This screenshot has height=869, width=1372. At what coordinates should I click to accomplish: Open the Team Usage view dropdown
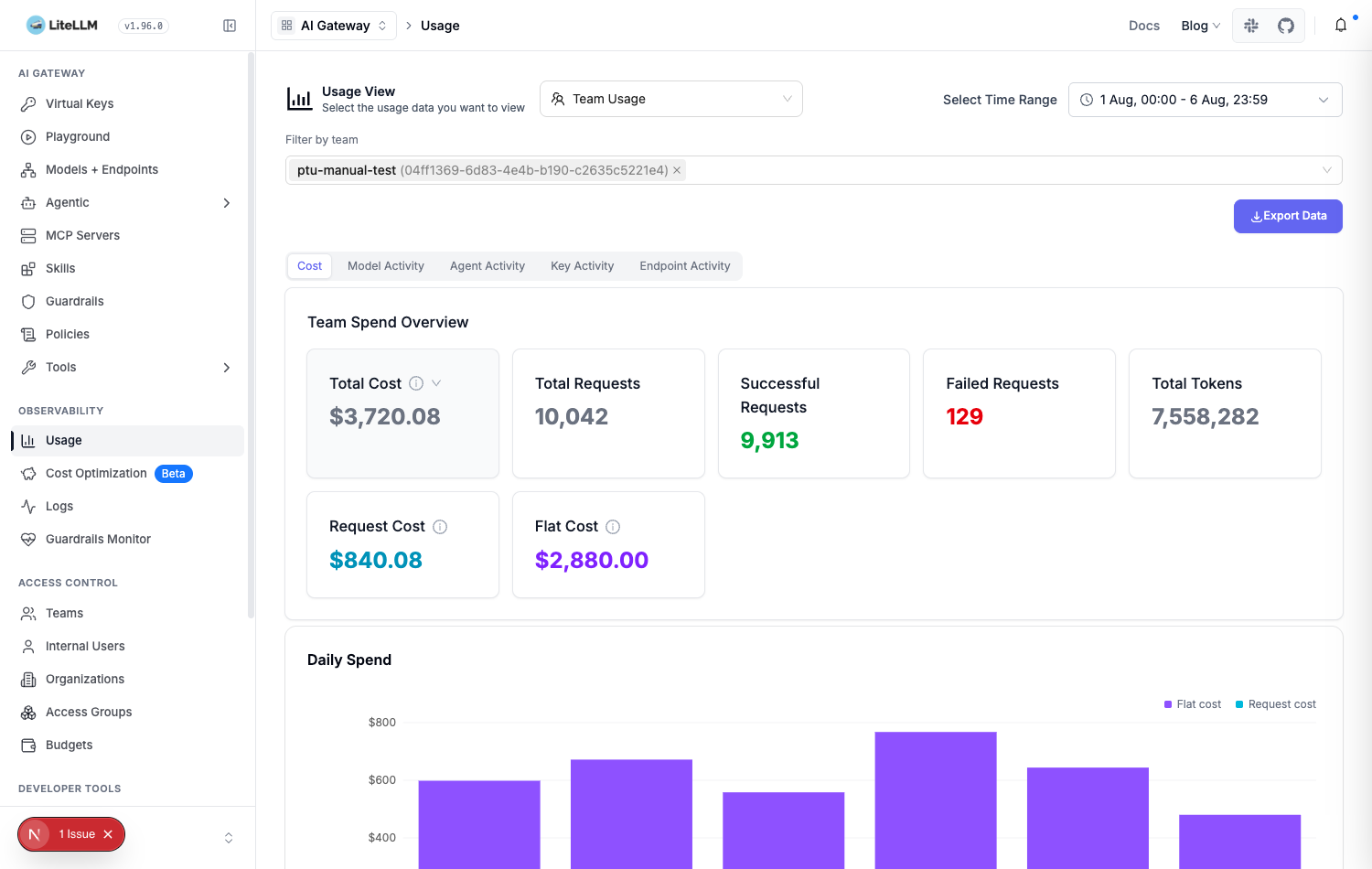click(x=671, y=99)
